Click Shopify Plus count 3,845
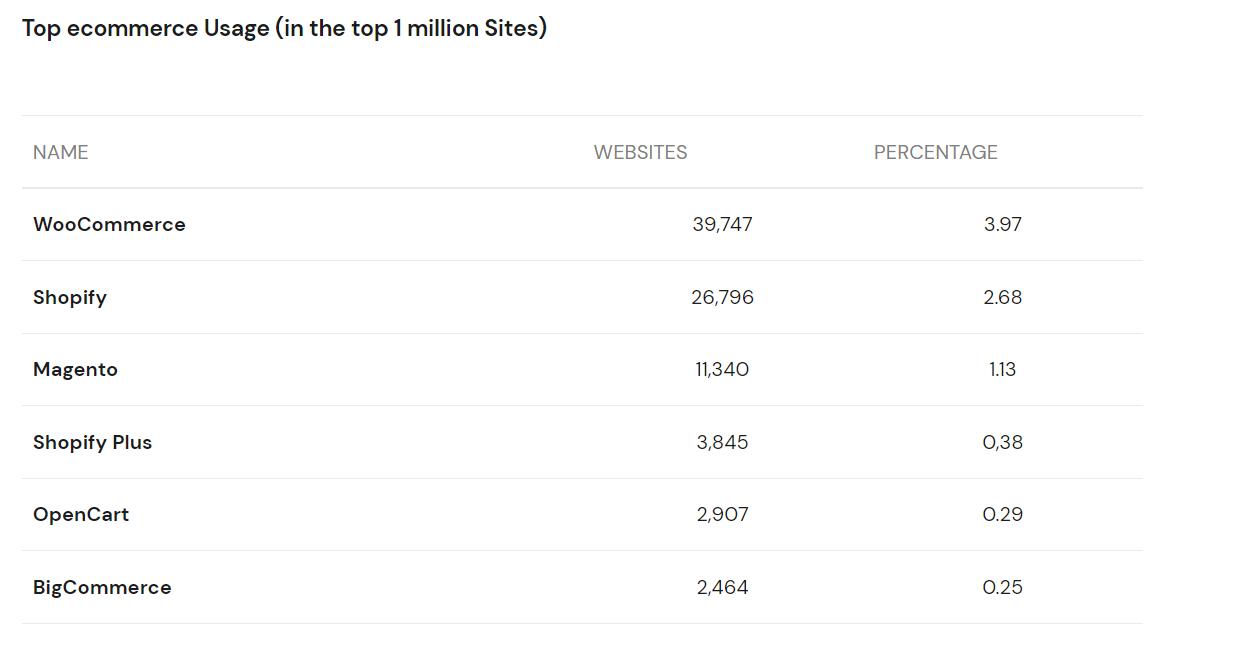This screenshot has width=1250, height=671. 722,442
